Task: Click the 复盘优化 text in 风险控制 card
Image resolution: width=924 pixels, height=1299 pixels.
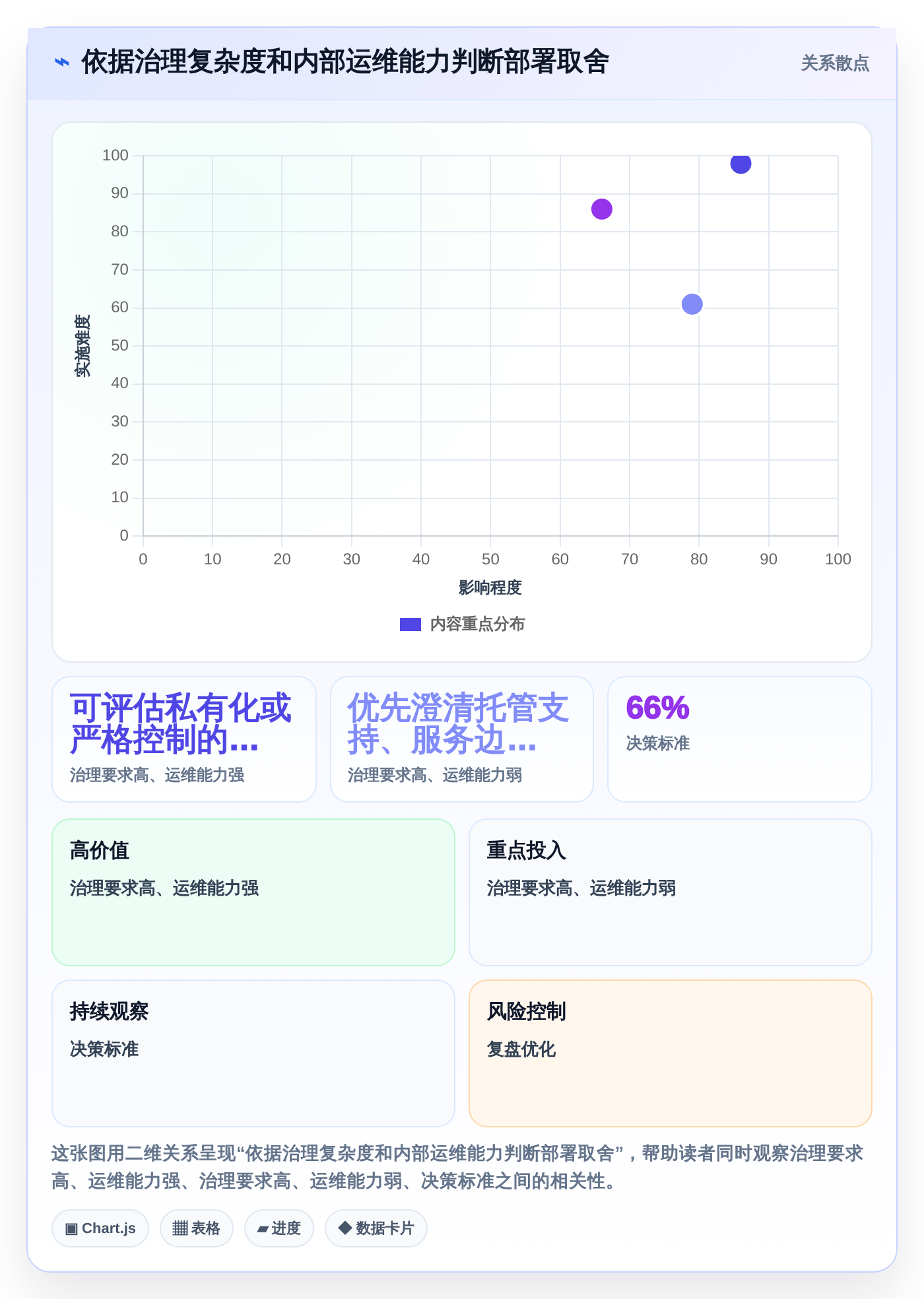Action: click(521, 1049)
